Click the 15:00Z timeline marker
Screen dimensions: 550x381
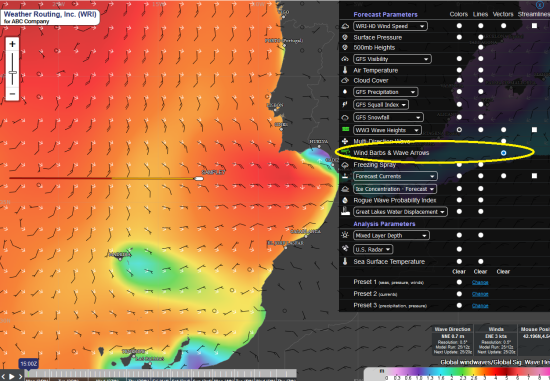[28, 363]
